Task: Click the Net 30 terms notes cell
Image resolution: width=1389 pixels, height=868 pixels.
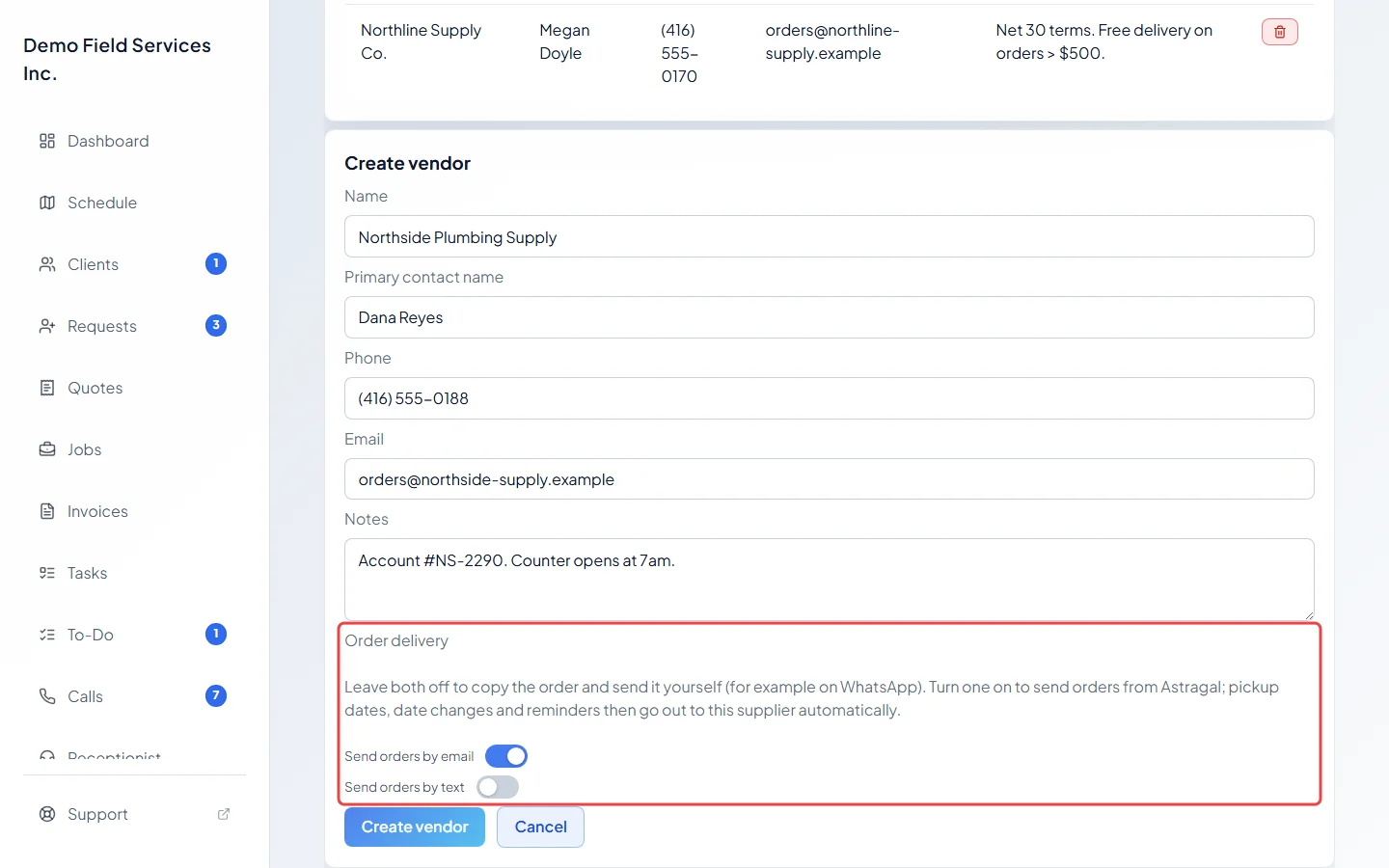Action: coord(1103,41)
